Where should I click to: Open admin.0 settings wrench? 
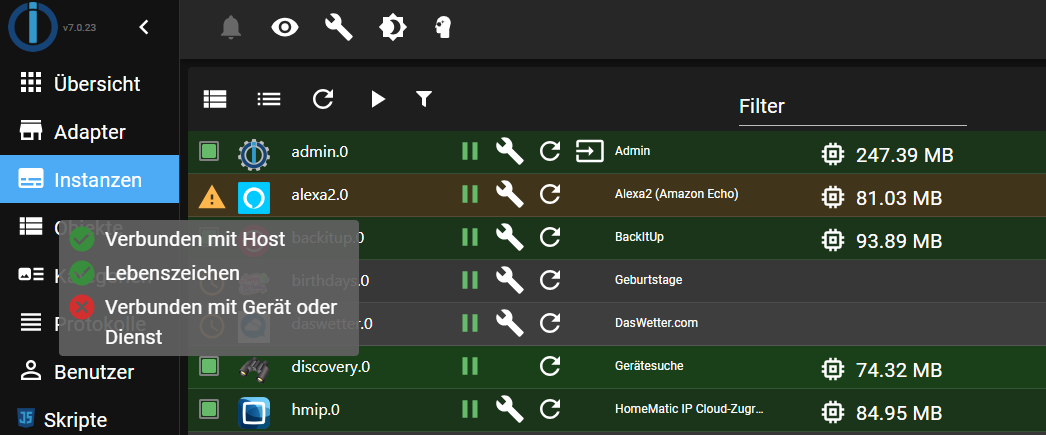tap(510, 151)
